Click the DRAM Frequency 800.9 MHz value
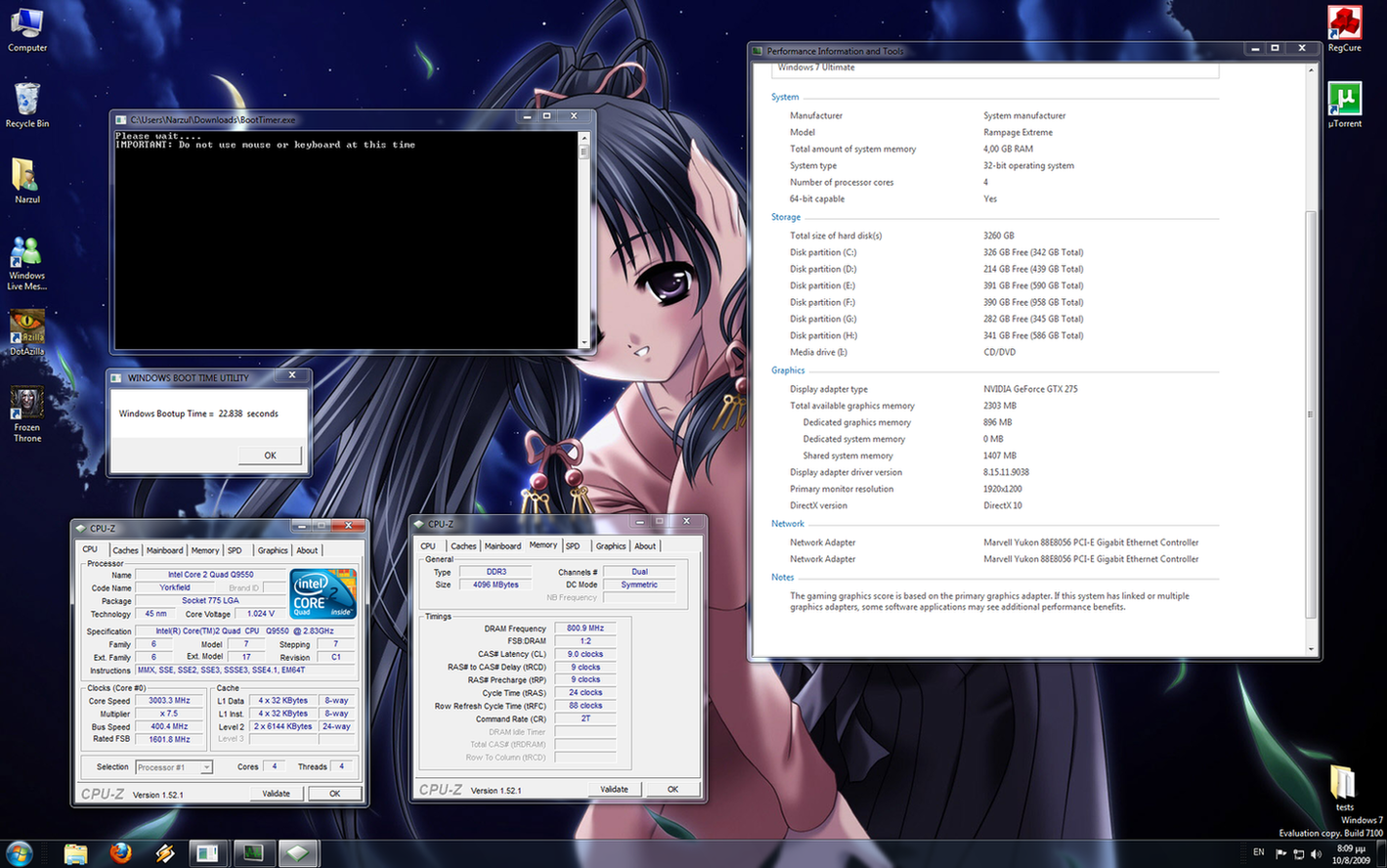The image size is (1387, 868). [x=585, y=629]
